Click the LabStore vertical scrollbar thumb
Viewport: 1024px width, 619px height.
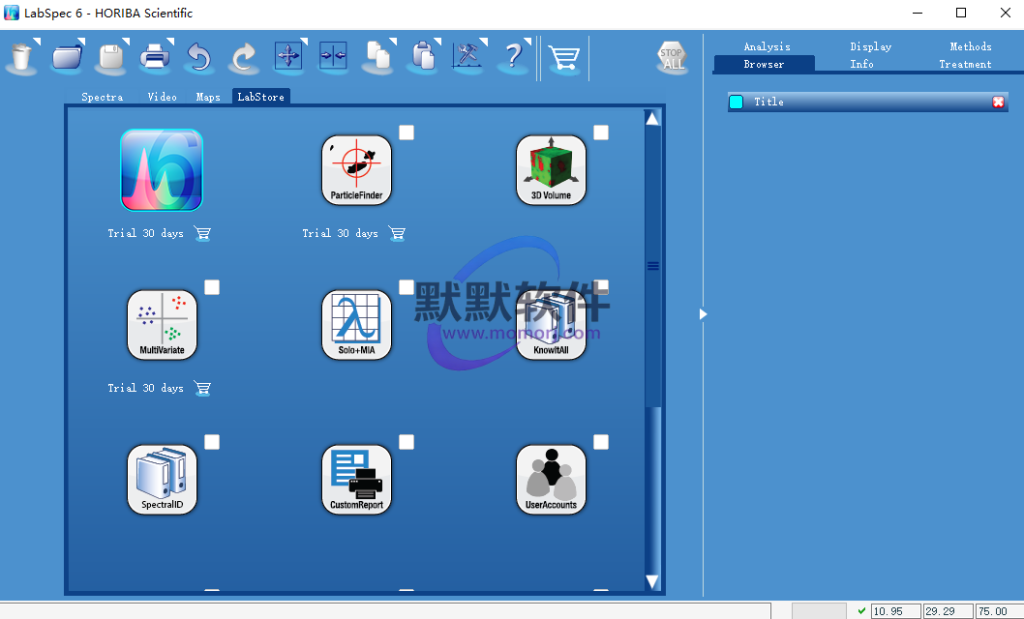point(652,266)
